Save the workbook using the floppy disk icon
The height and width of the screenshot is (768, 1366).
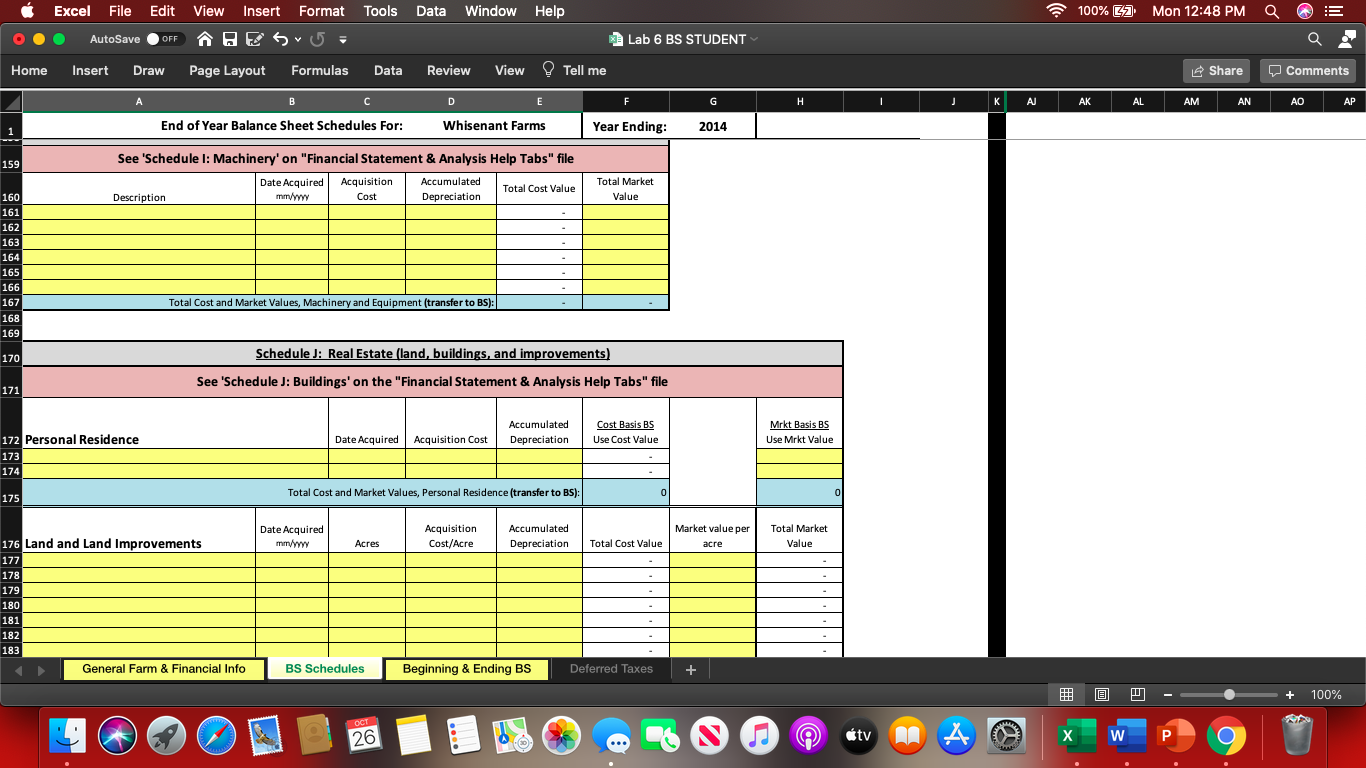231,37
